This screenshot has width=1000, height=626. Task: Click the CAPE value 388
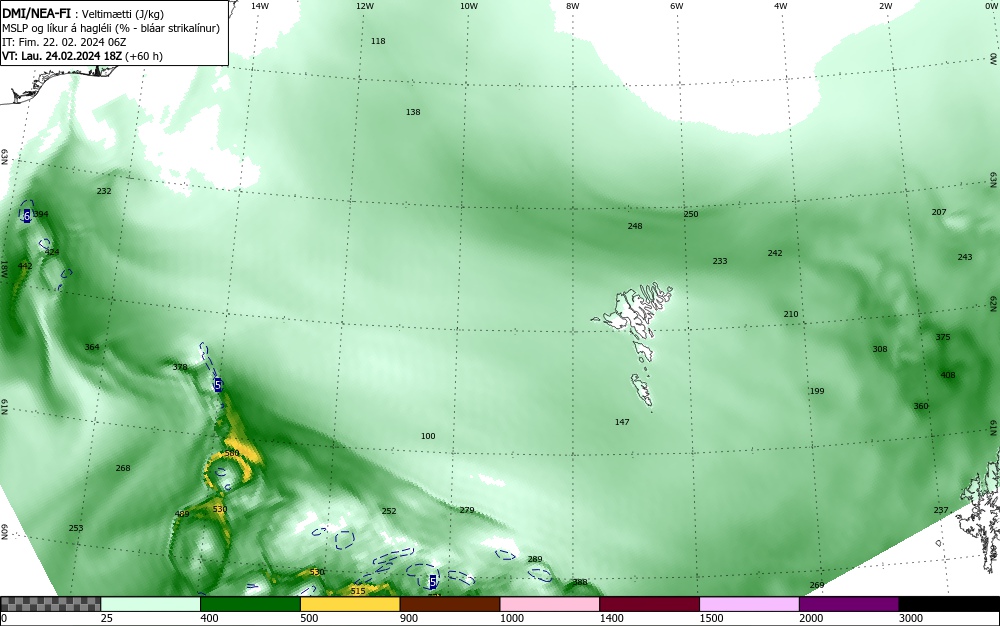[580, 582]
